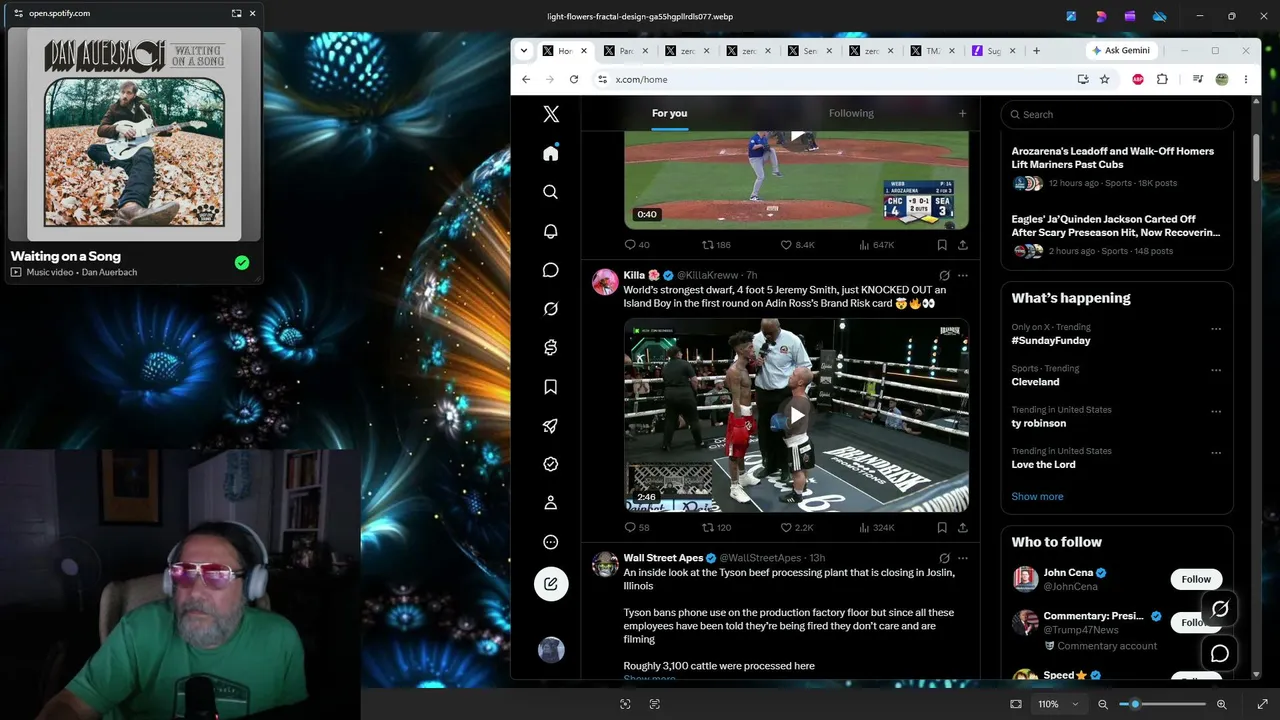
Task: Toggle fit-to-window view in Photos
Action: 1016,704
